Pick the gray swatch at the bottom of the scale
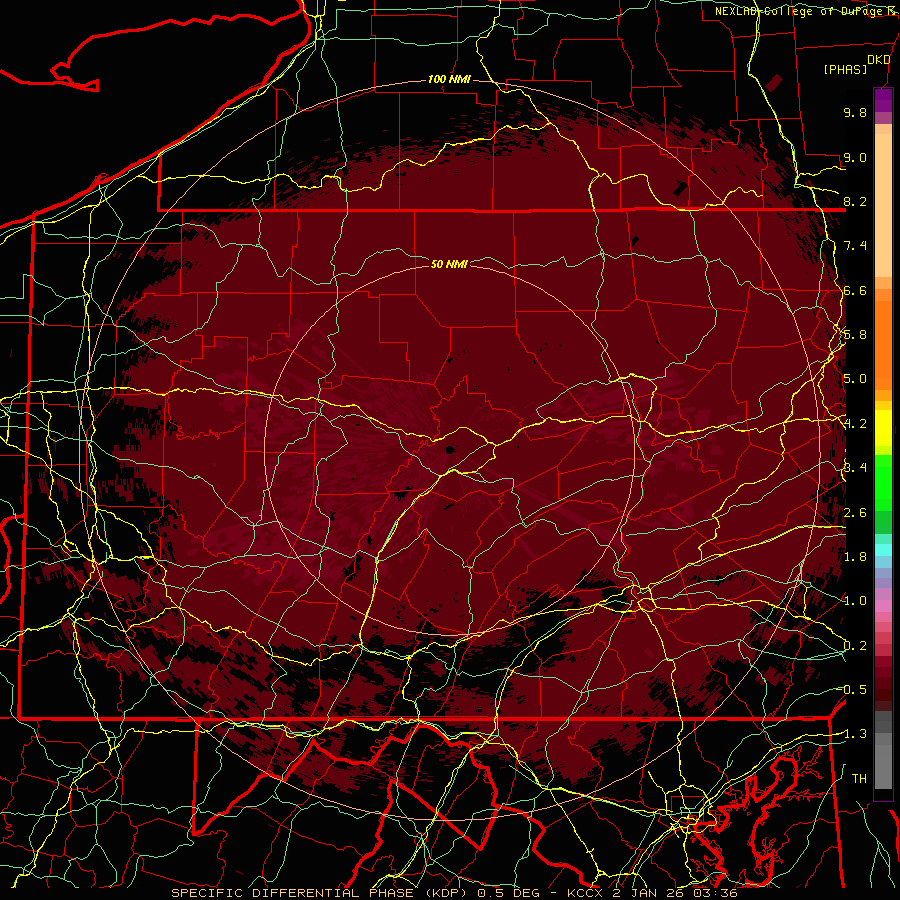This screenshot has width=900, height=900. 883,766
